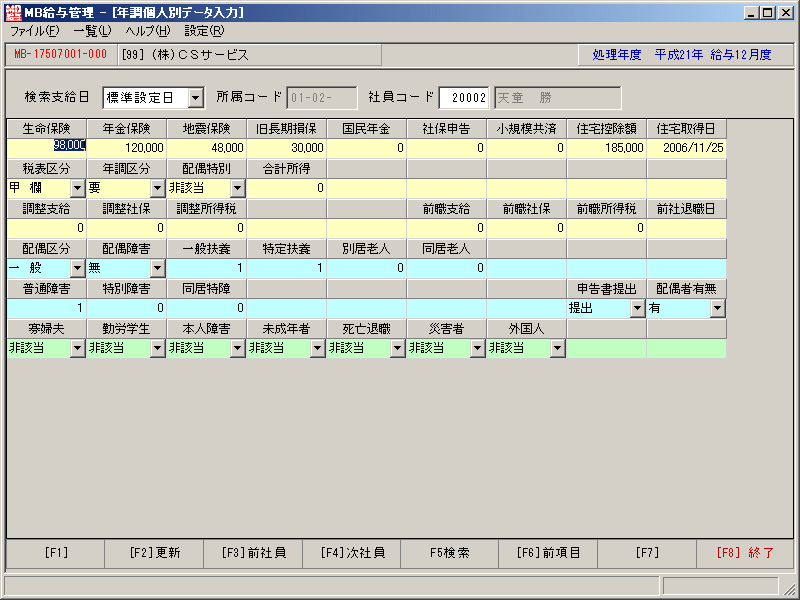This screenshot has width=800, height=600.
Task: Click the [F6]前項目 button
Action: coord(548,553)
